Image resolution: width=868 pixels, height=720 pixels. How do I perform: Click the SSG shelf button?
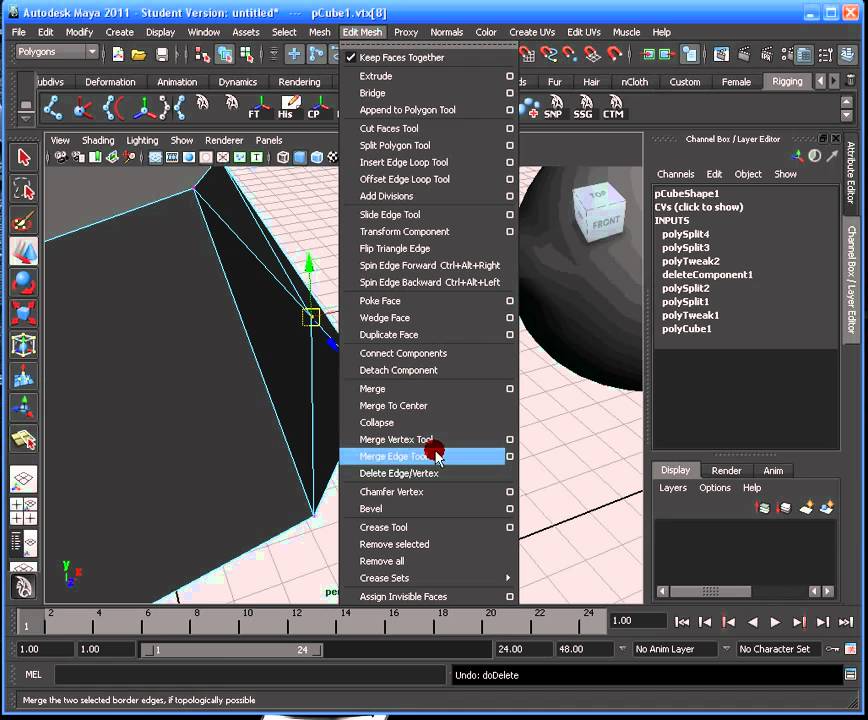583,107
